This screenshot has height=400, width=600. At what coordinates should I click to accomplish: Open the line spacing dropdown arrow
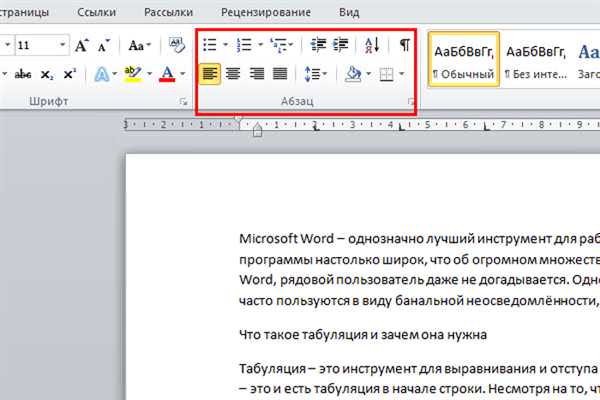click(325, 73)
